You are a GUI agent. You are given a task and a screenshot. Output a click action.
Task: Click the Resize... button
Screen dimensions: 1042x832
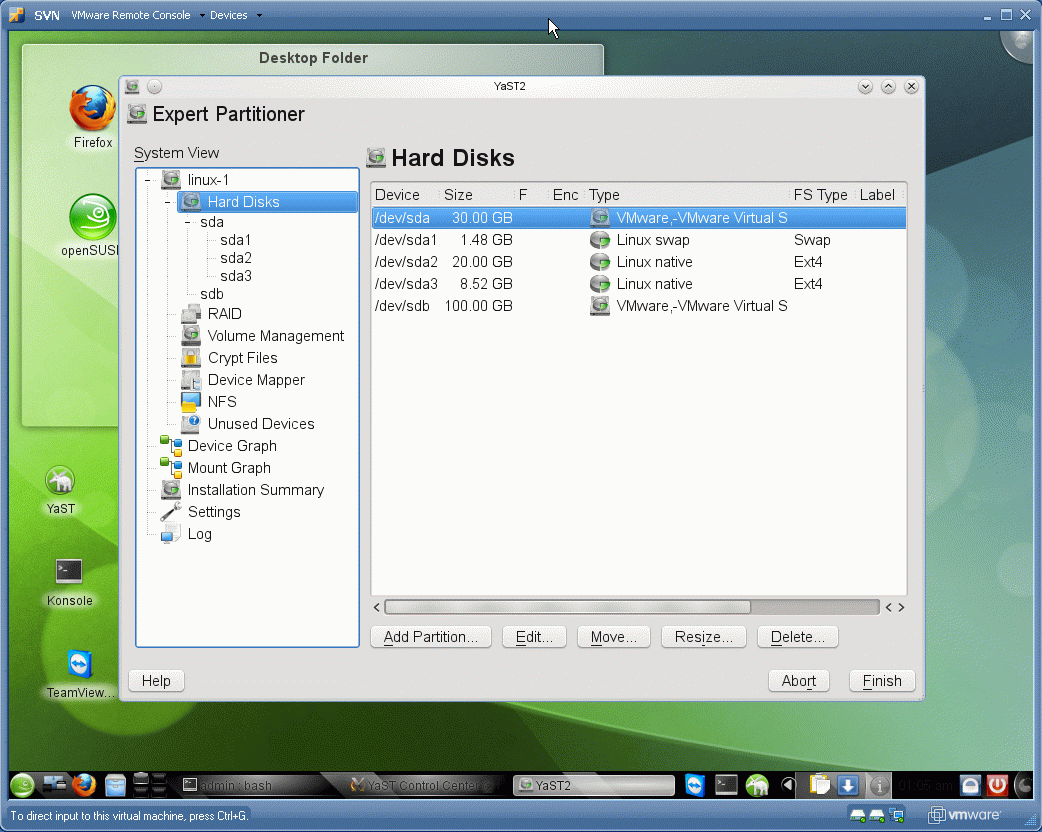point(704,637)
